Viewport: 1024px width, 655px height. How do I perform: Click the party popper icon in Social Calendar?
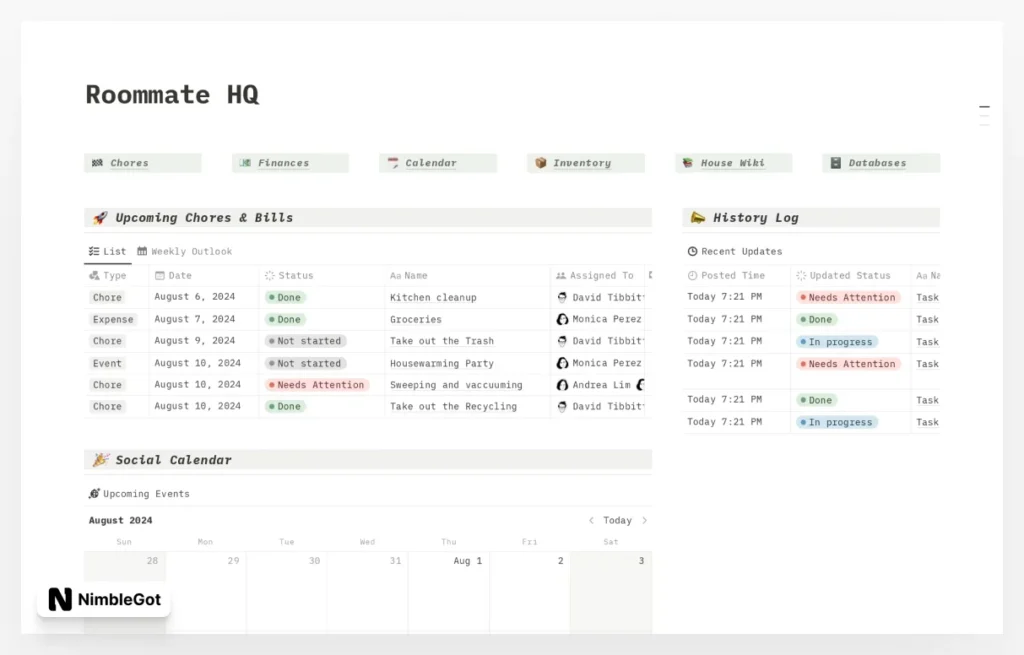100,460
